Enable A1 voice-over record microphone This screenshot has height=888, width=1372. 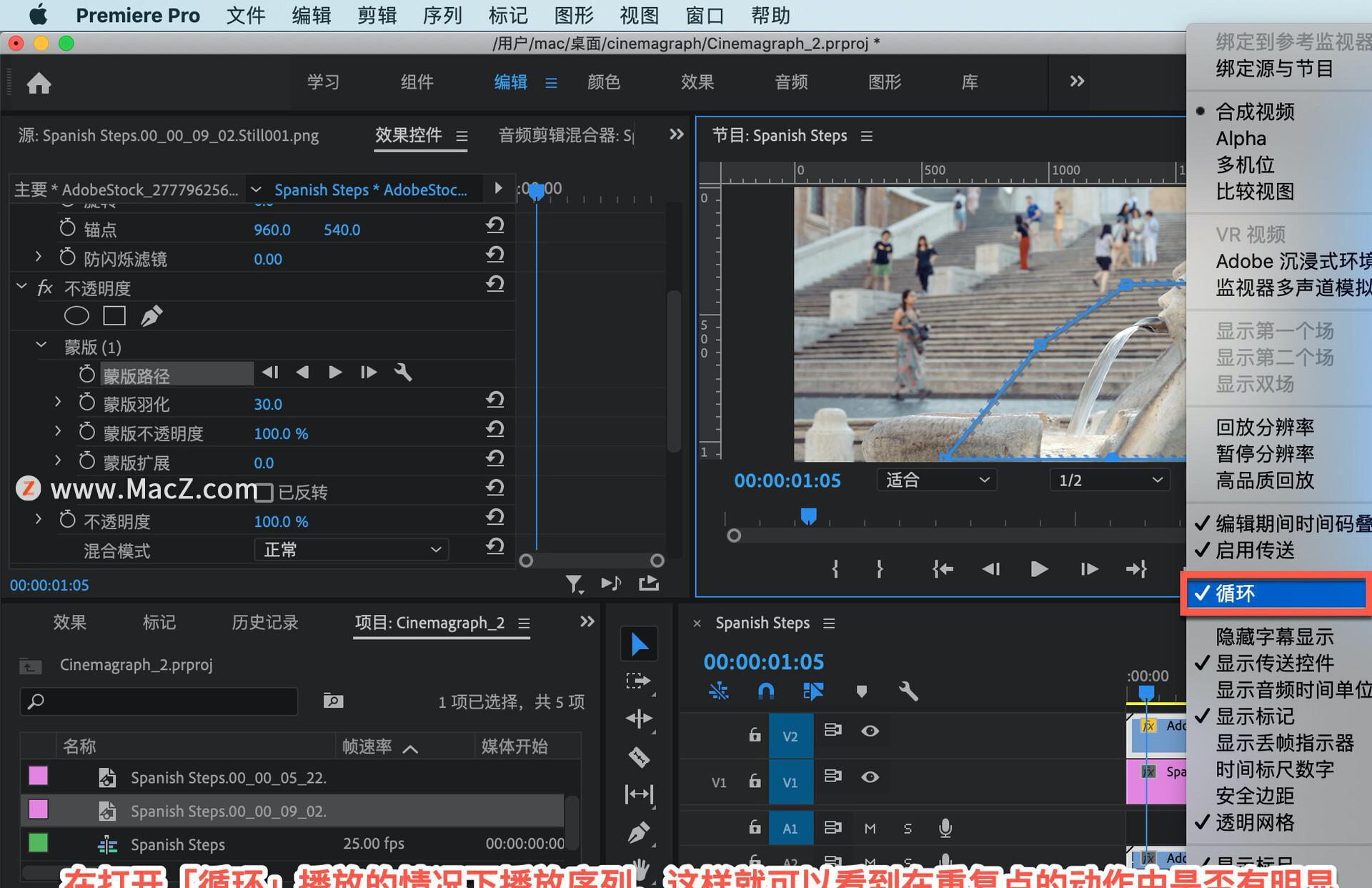tap(945, 828)
